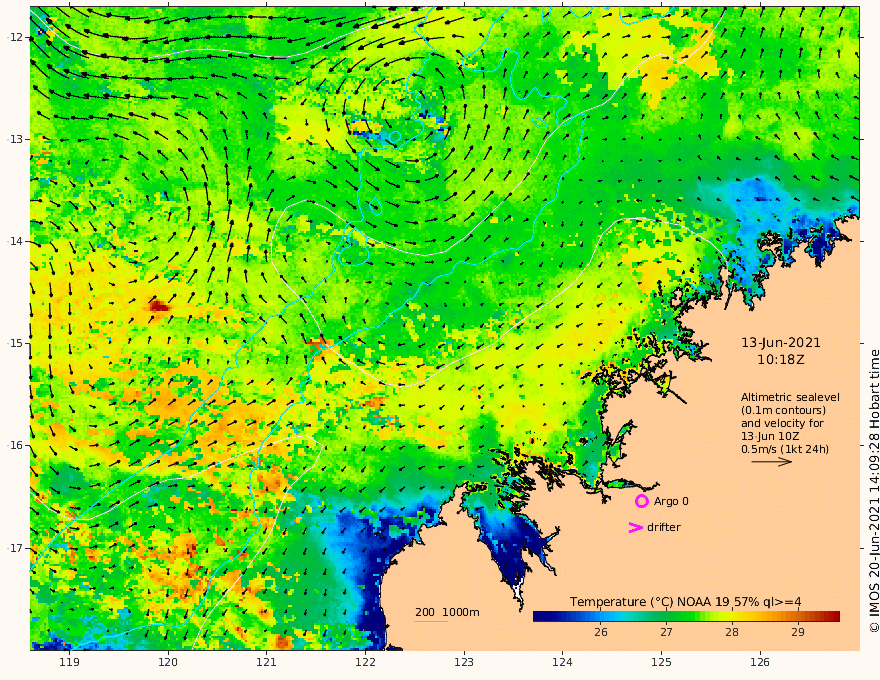The height and width of the screenshot is (680, 880).
Task: Click the magenta drifter arrowhead symbol
Action: [635, 527]
